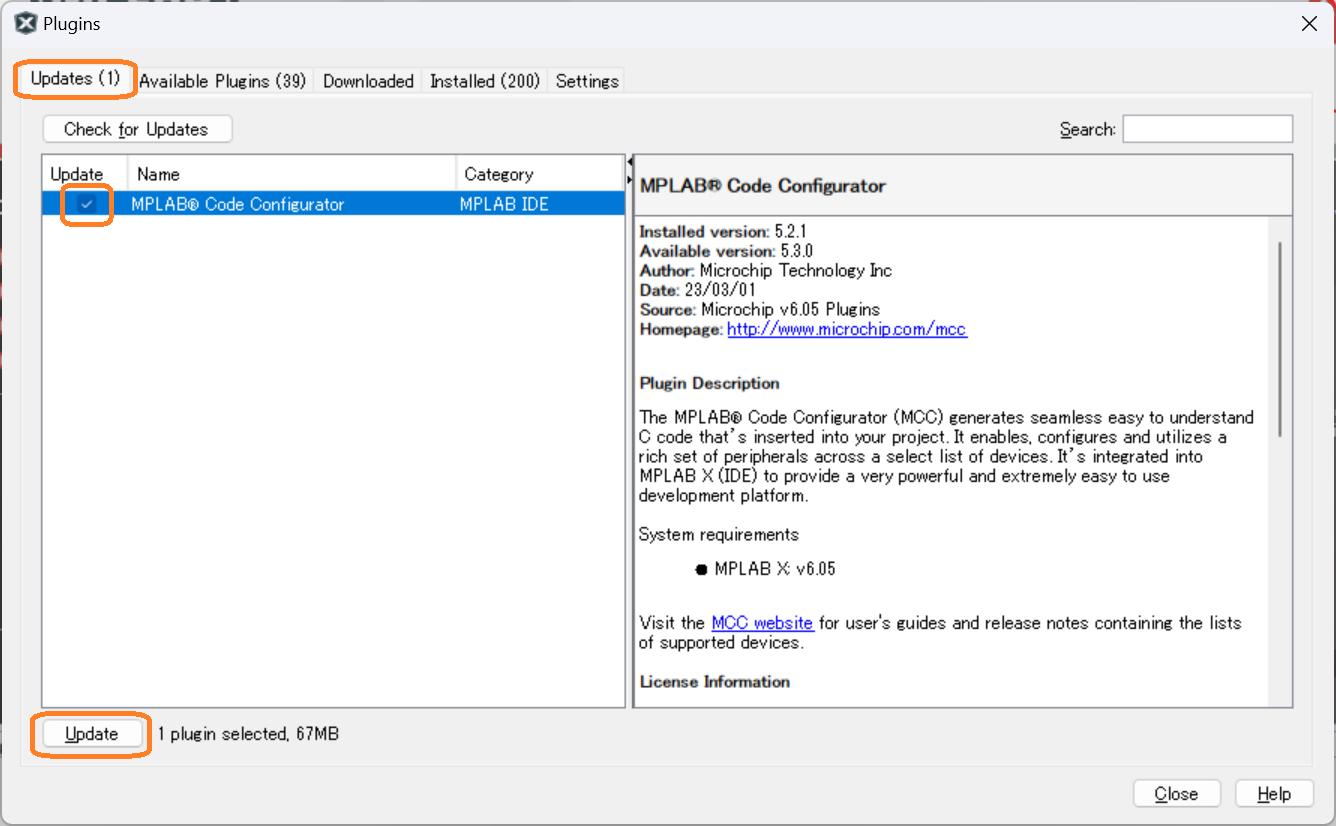Click the Close button at bottom

(1177, 794)
